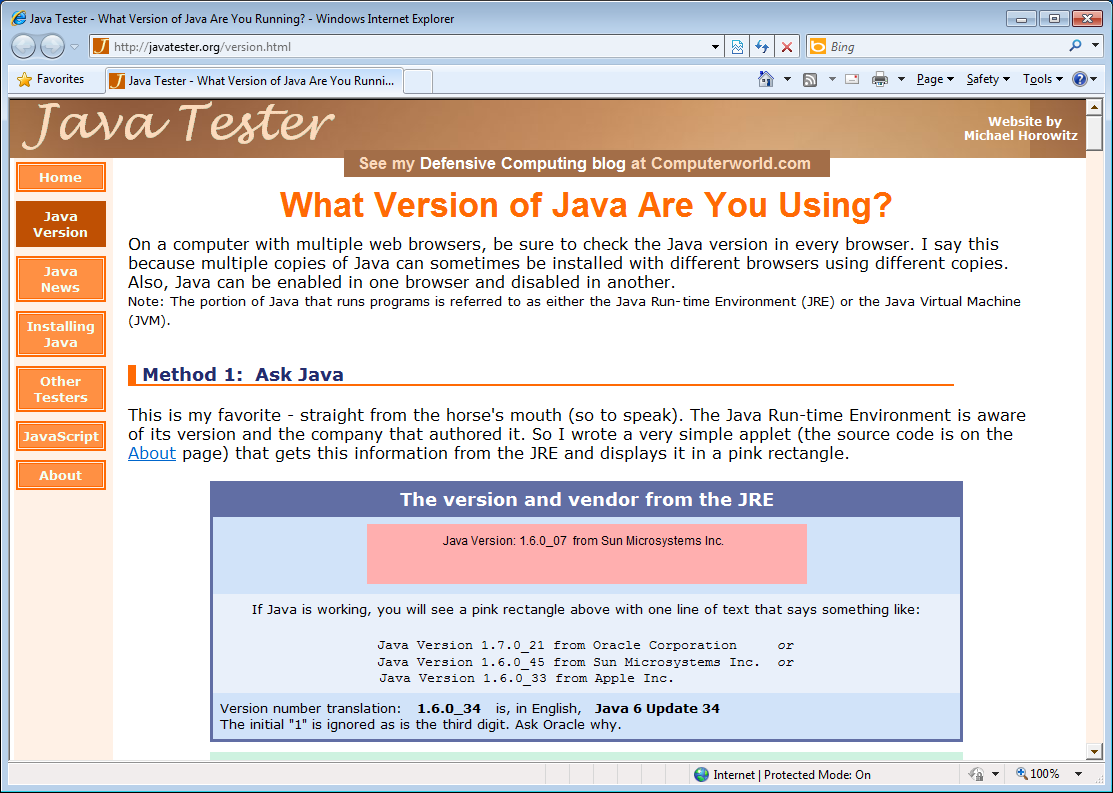Click the "Method 1: Ask Java" heading
The image size is (1113, 793).
pyautogui.click(x=243, y=374)
